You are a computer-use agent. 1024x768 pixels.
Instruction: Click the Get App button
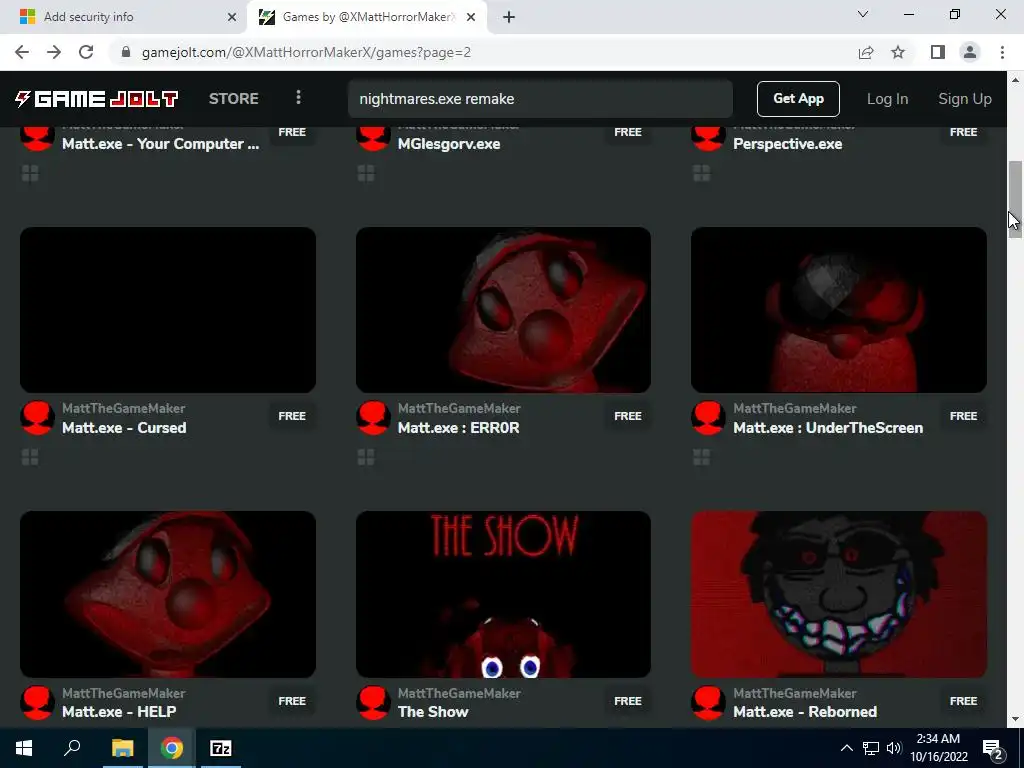pyautogui.click(x=798, y=99)
